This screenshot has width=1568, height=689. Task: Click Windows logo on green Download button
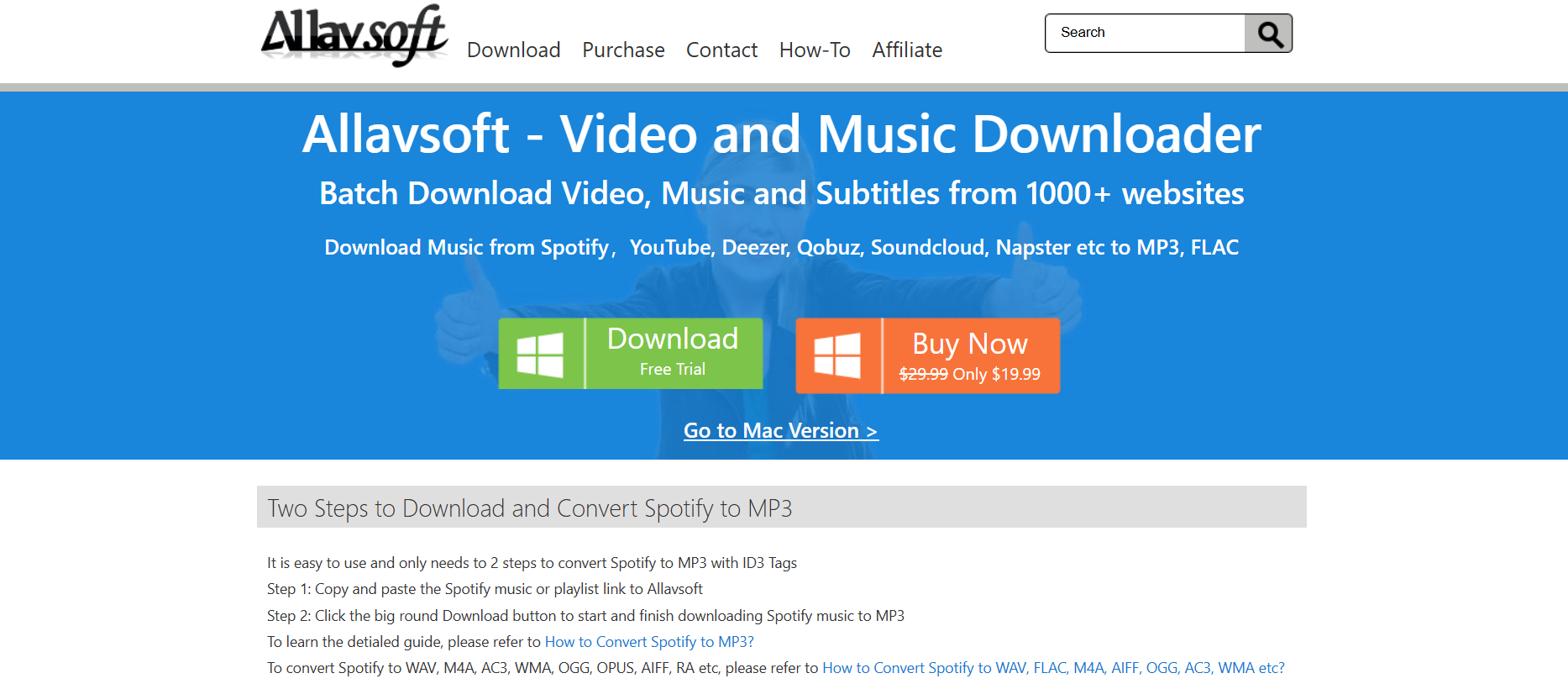[x=540, y=354]
